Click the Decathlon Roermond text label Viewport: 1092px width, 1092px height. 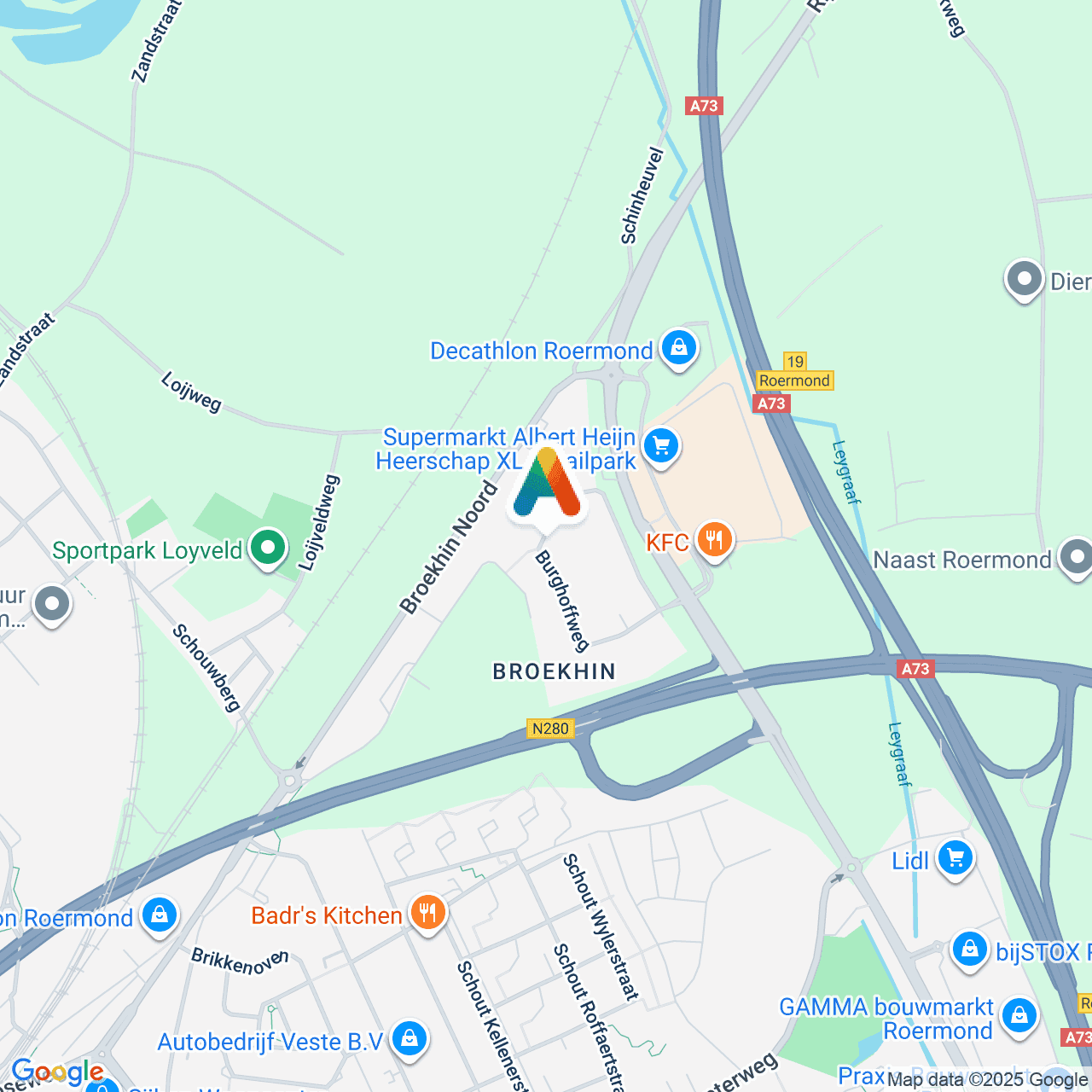(x=542, y=351)
